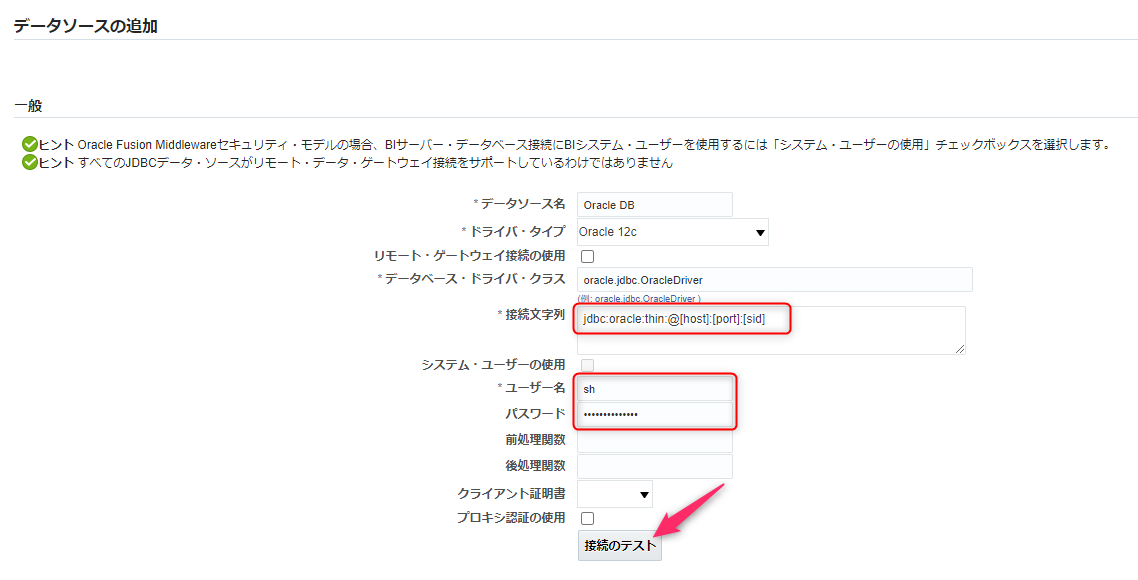Click the データソースの追加 heading
Viewport: 1138px width, 580px height.
pos(86,26)
